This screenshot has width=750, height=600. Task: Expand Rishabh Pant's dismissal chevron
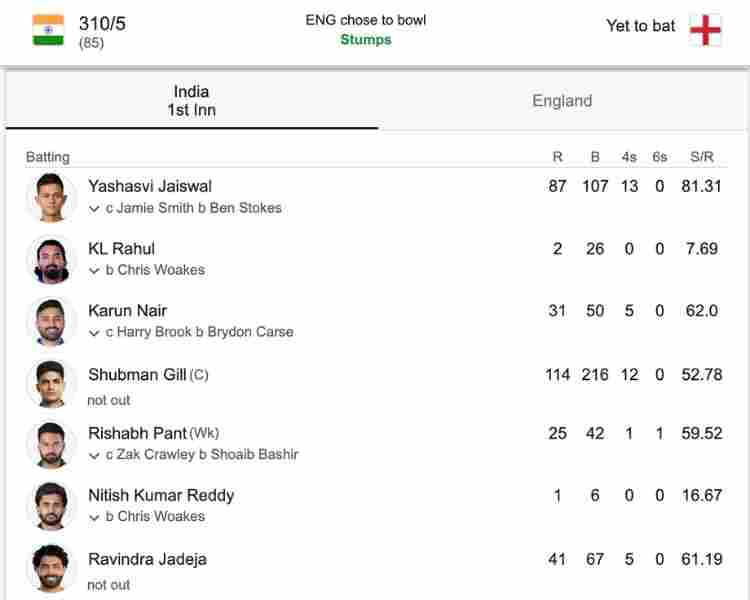click(94, 455)
